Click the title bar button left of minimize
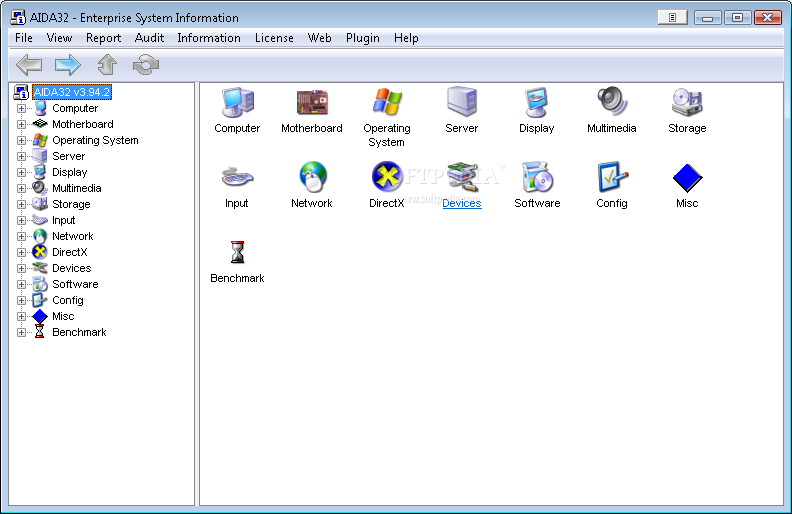 point(672,18)
